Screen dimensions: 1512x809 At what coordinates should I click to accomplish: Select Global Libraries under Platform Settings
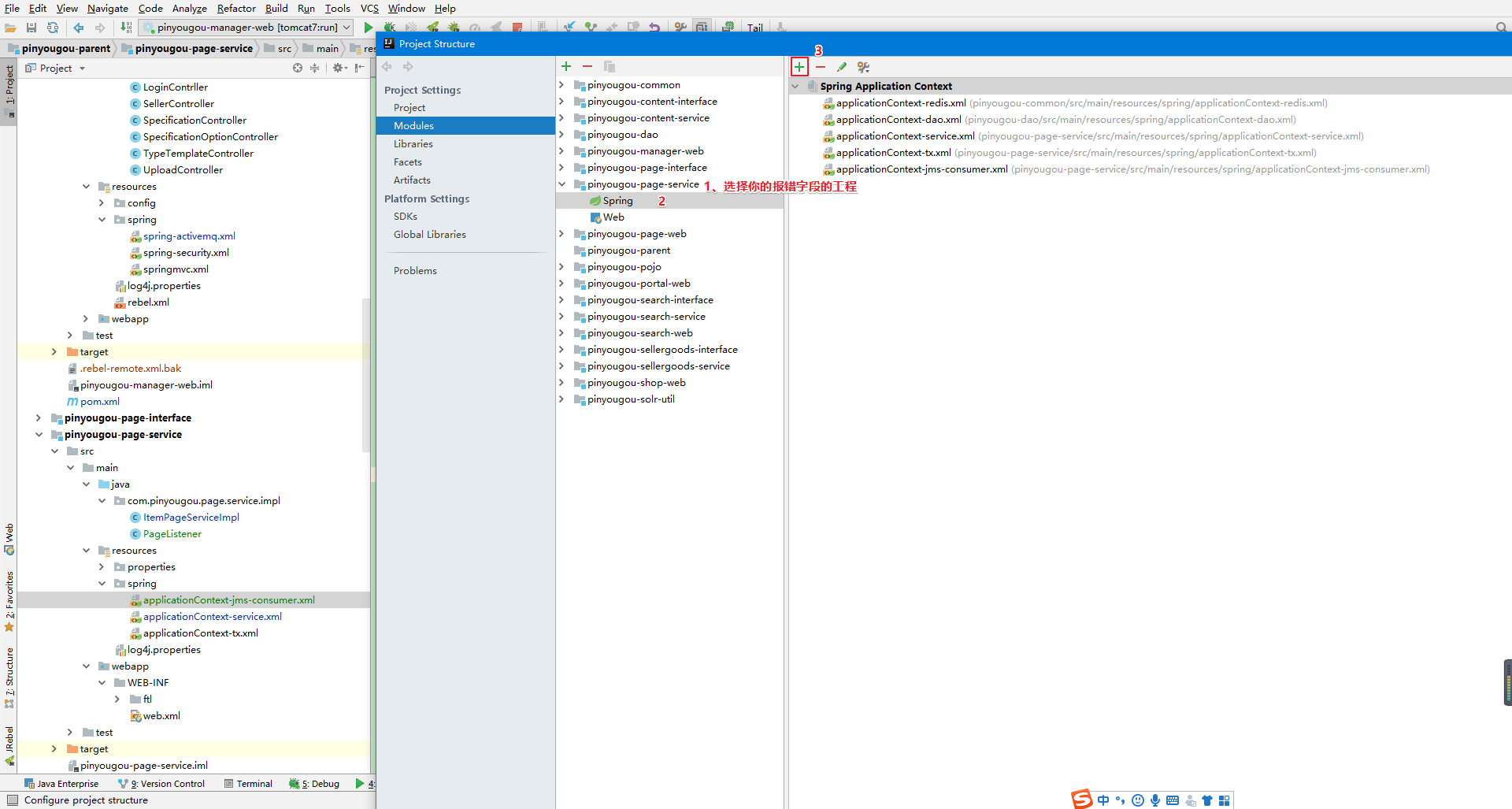pyautogui.click(x=430, y=235)
